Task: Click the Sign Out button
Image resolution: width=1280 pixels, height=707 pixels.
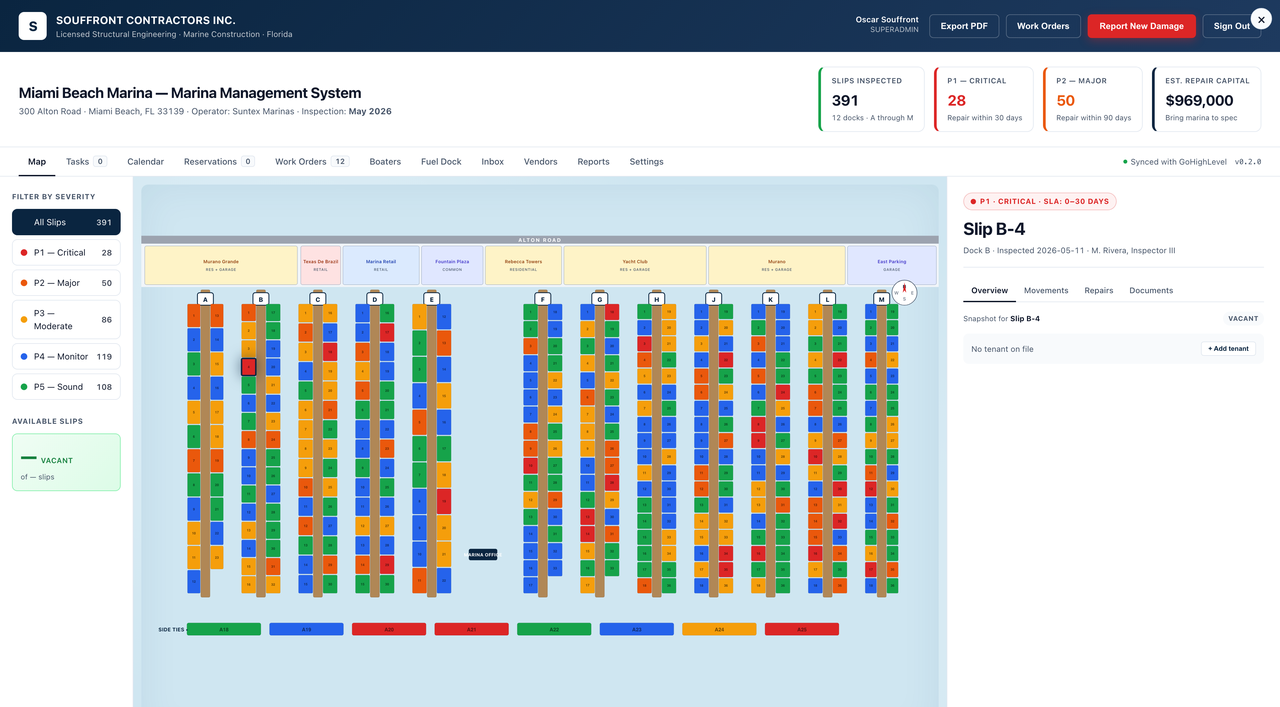Action: tap(1232, 26)
